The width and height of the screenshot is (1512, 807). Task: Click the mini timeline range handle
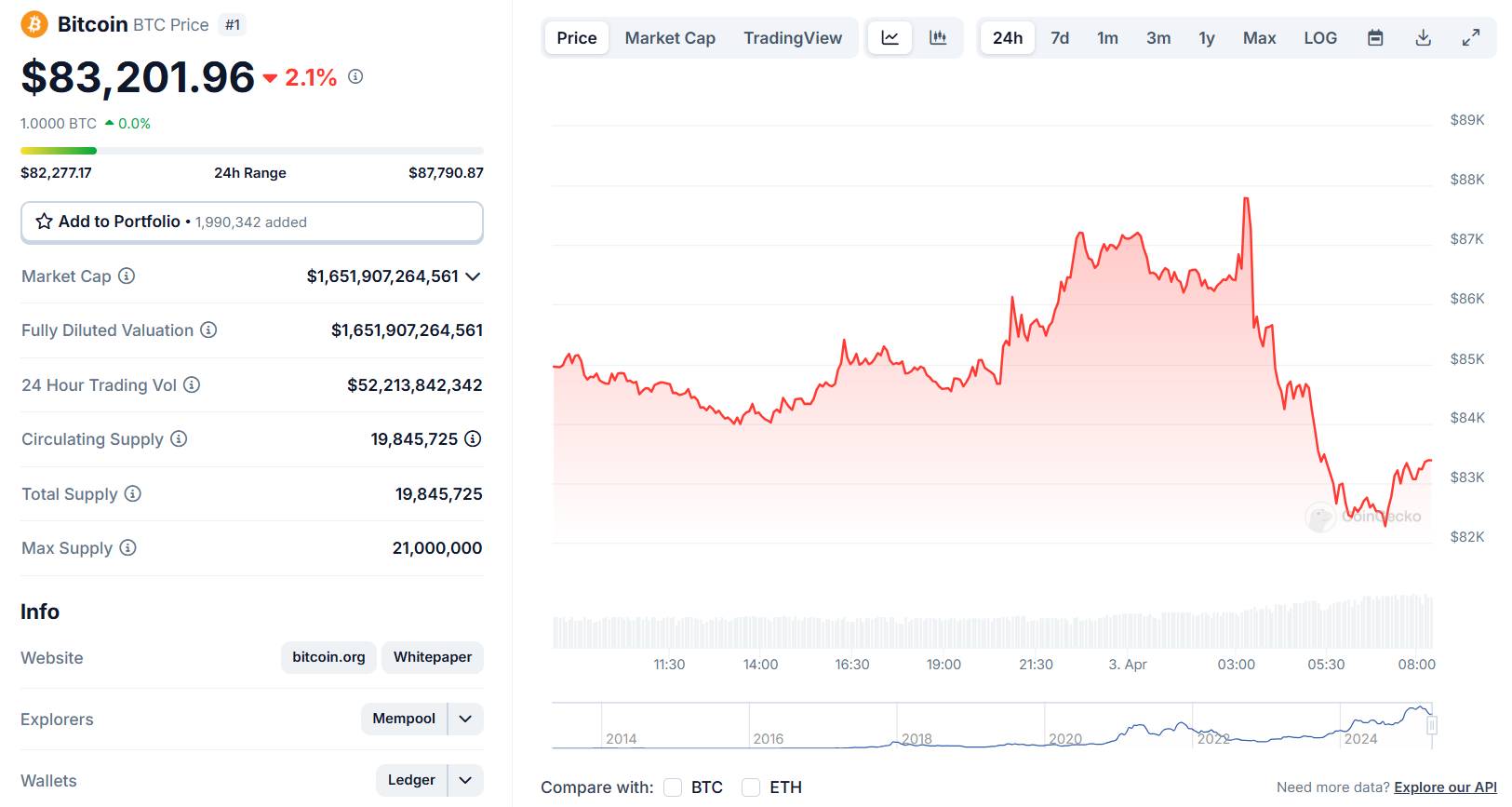pos(1432,725)
